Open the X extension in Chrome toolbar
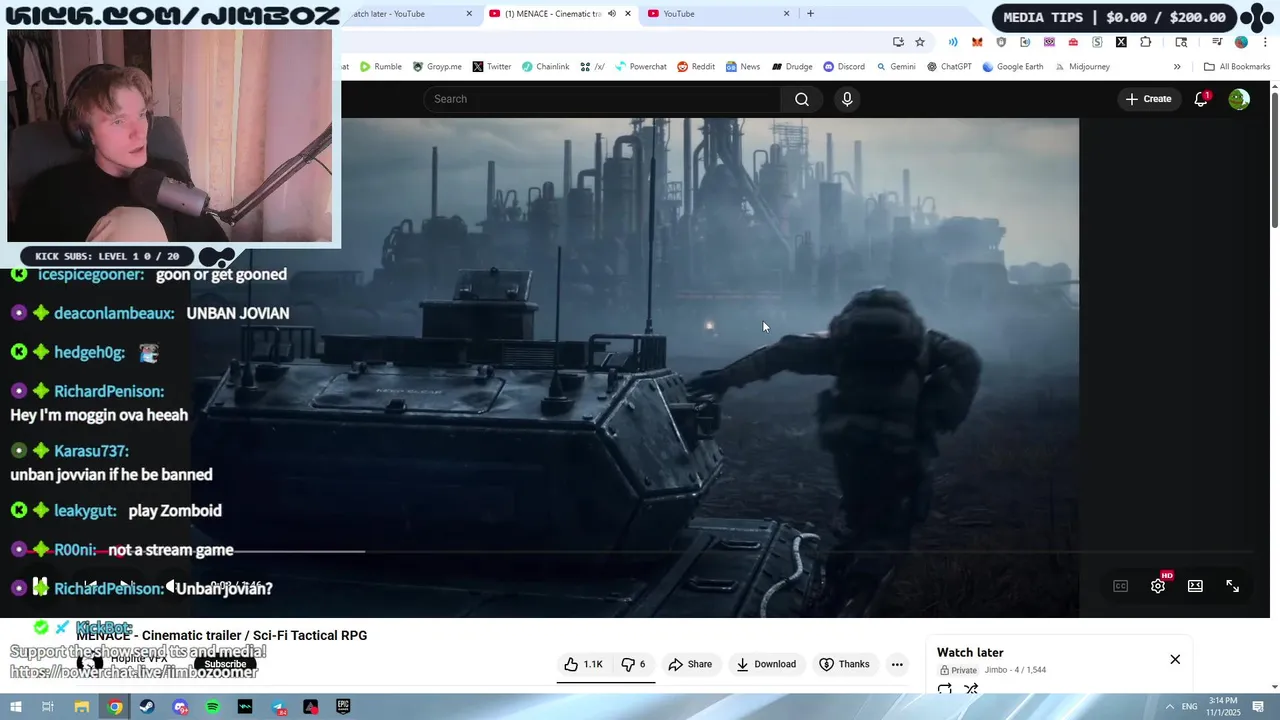Screen dimensions: 1280x720 click(x=1121, y=42)
